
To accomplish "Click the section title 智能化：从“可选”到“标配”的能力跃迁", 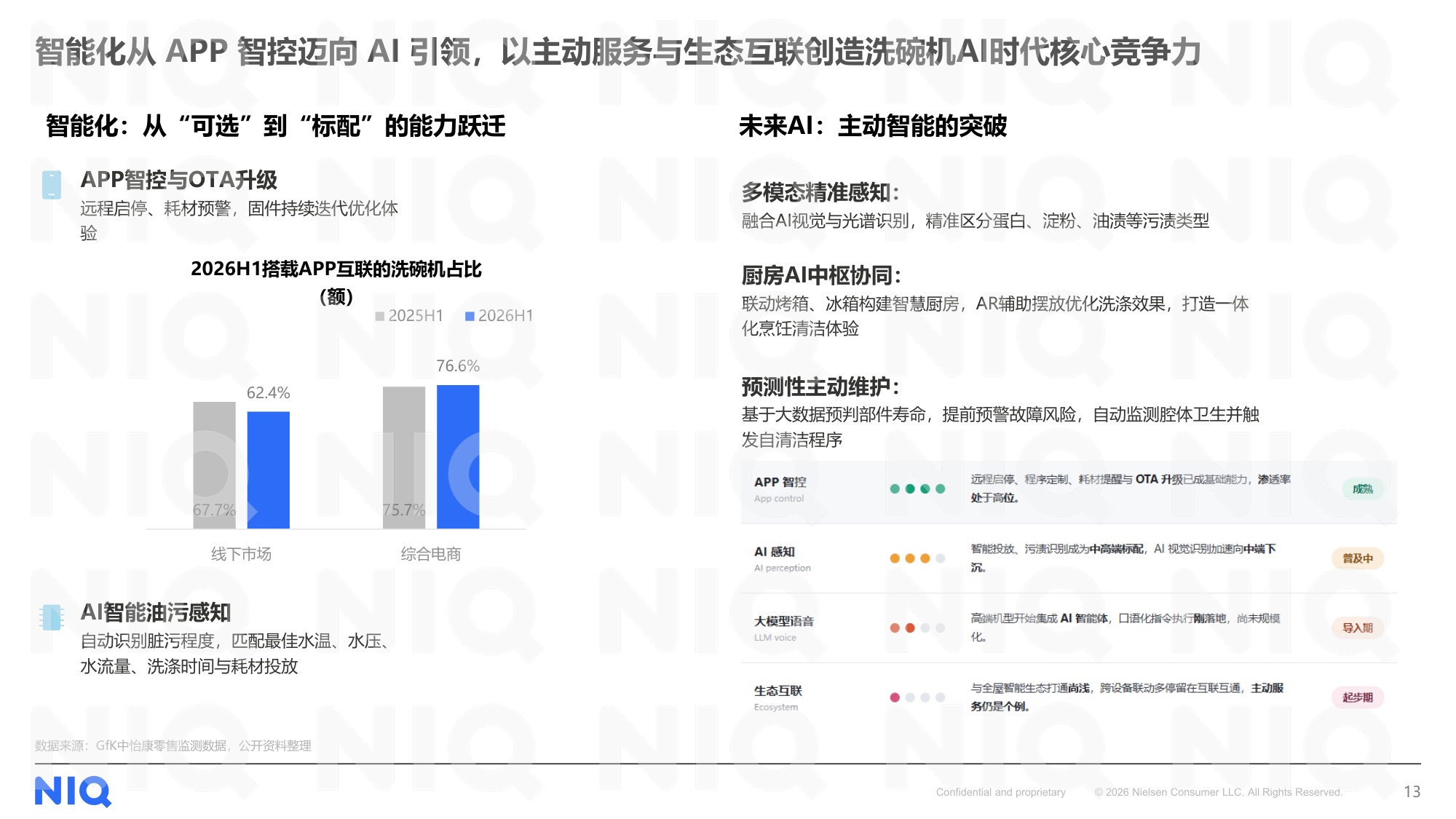I will pos(276,126).
